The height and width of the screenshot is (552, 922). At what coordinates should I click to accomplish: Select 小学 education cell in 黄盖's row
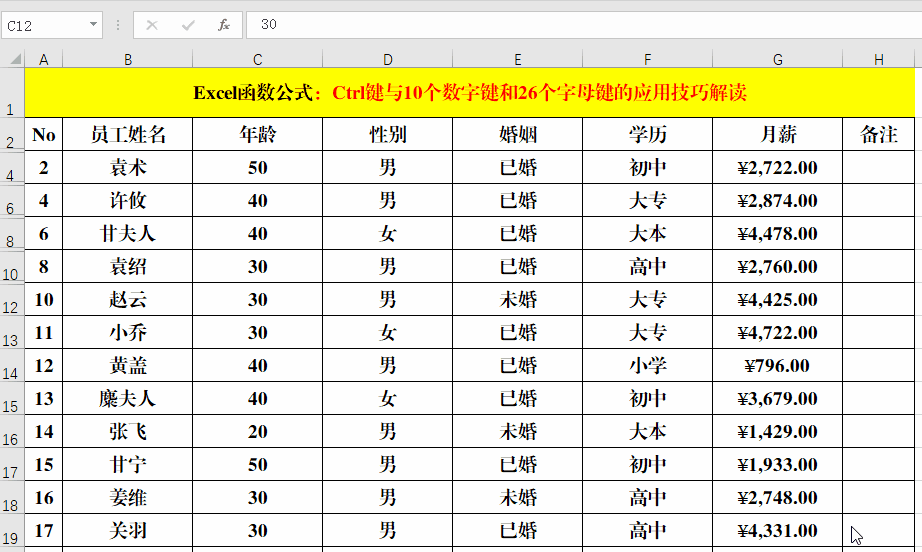coord(647,365)
